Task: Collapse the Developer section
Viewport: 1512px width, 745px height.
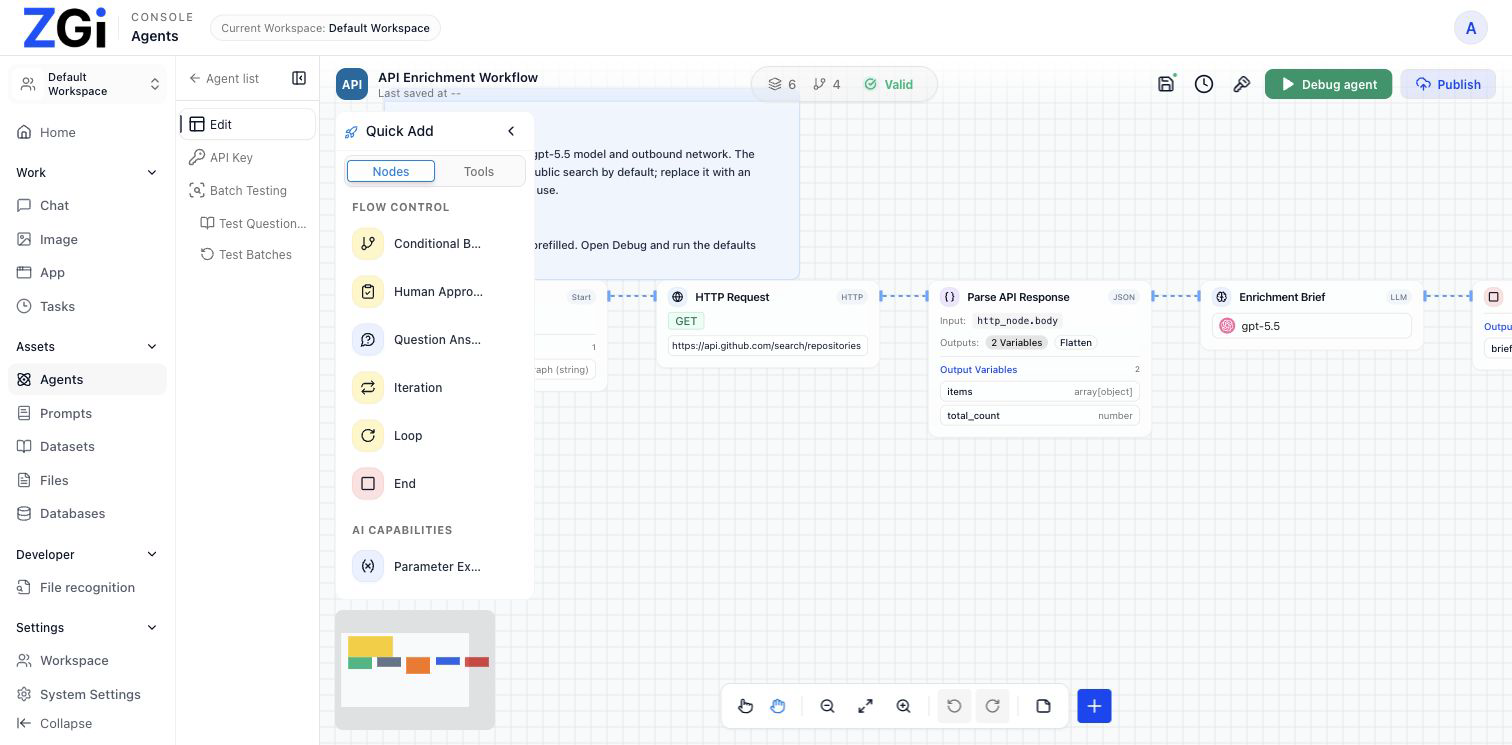Action: pos(152,555)
